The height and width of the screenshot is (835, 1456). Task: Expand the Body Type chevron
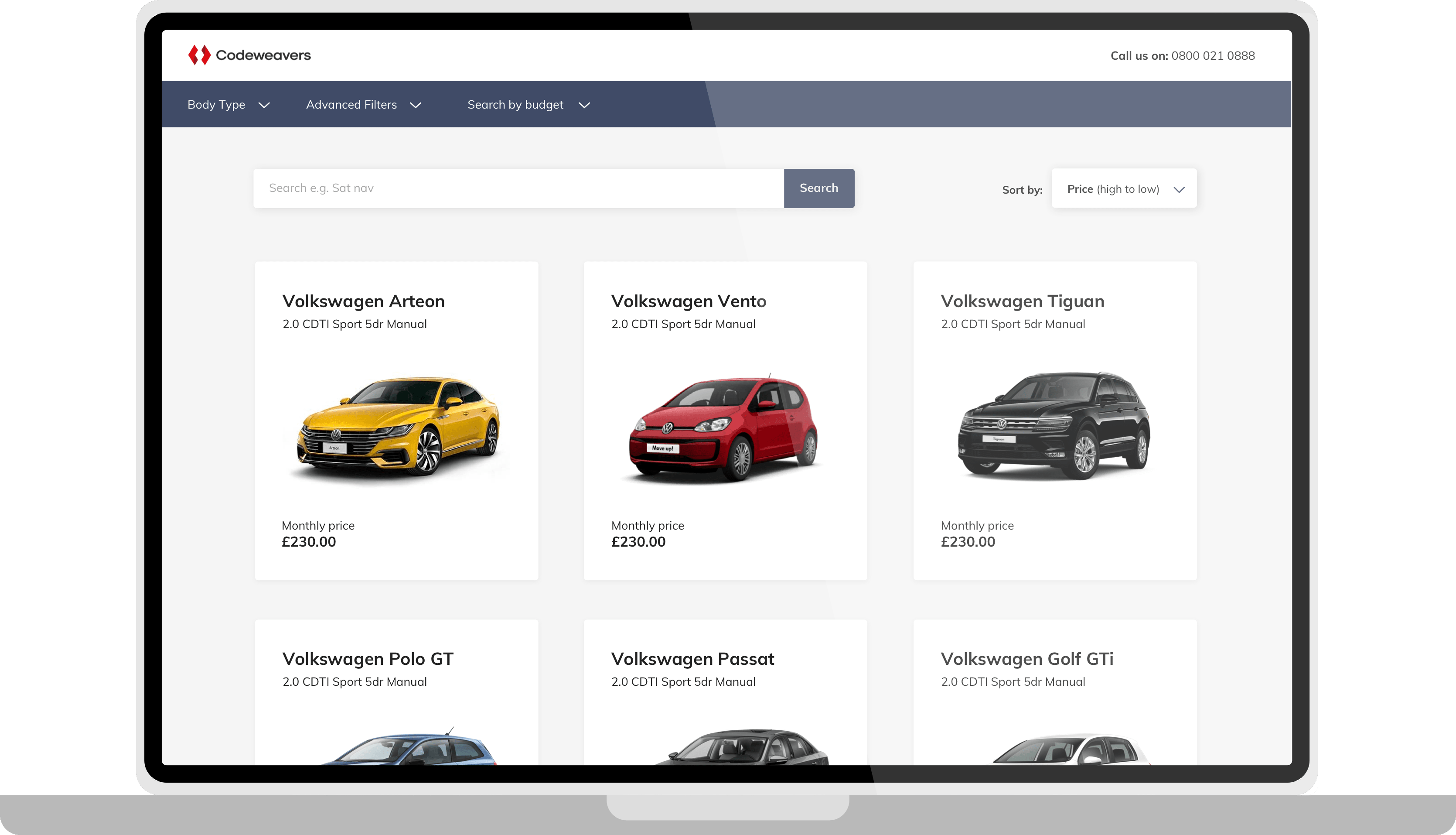click(x=264, y=105)
